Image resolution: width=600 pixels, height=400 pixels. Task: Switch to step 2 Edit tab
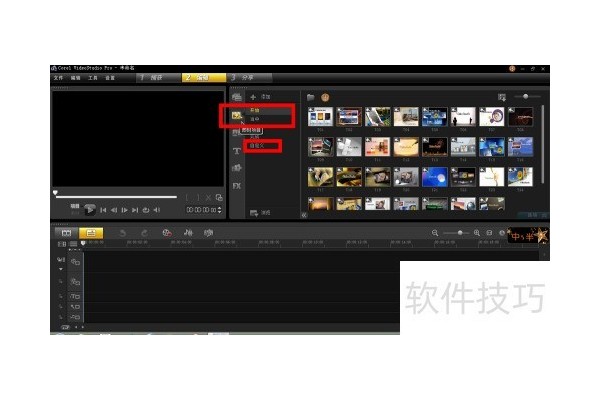(x=204, y=78)
